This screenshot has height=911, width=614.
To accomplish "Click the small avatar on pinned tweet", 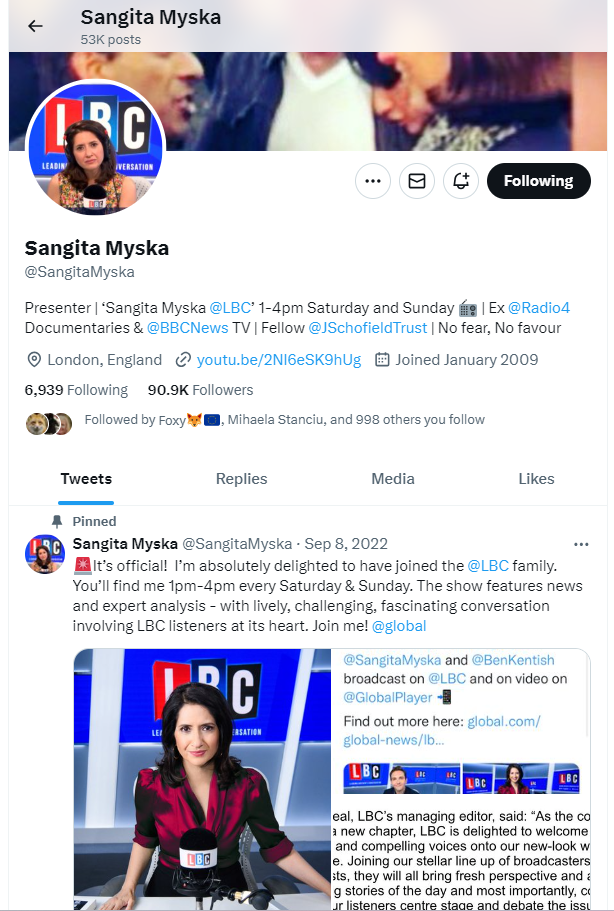I will (x=45, y=554).
